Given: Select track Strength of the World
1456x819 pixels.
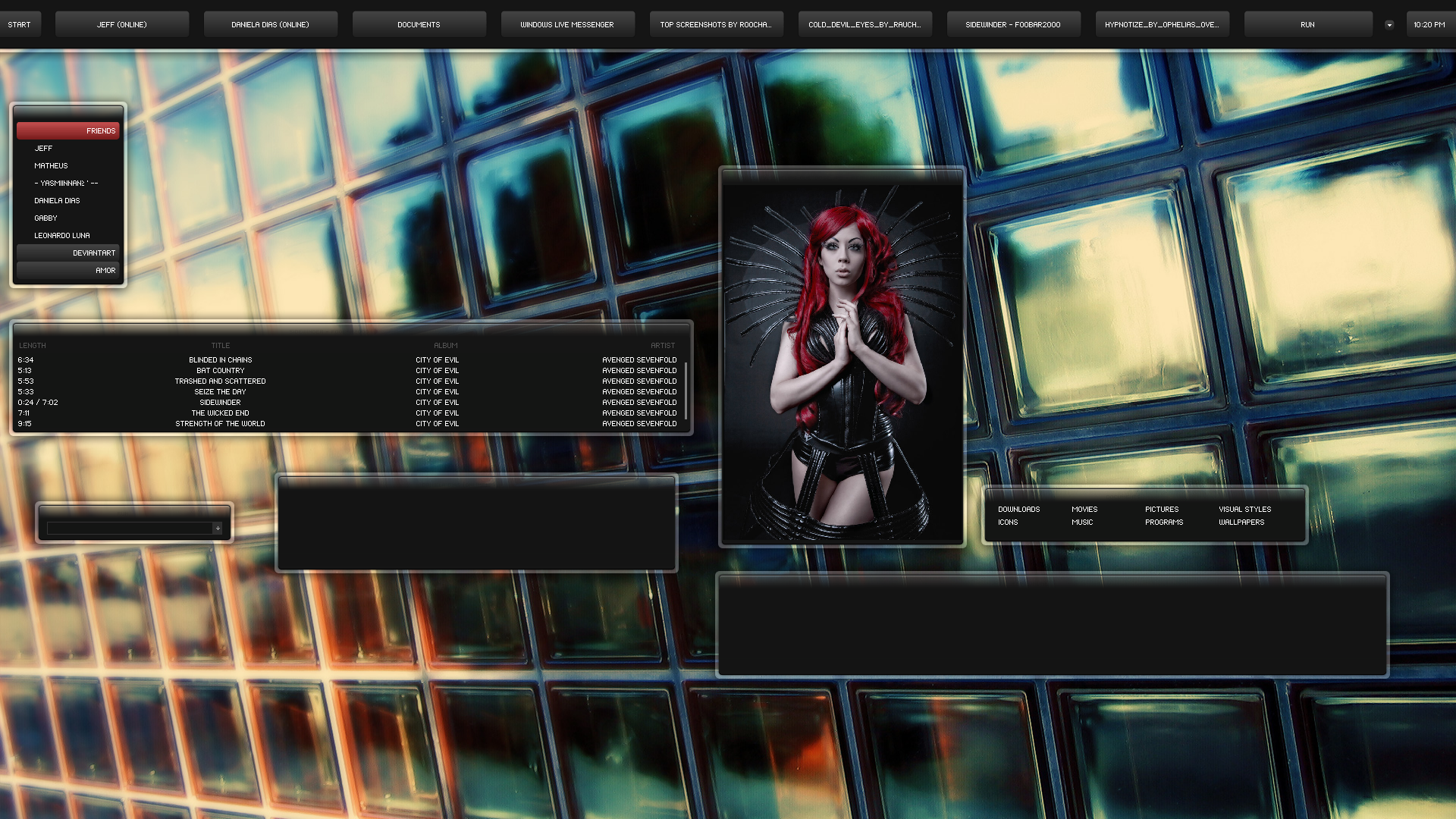Looking at the screenshot, I should point(347,424).
